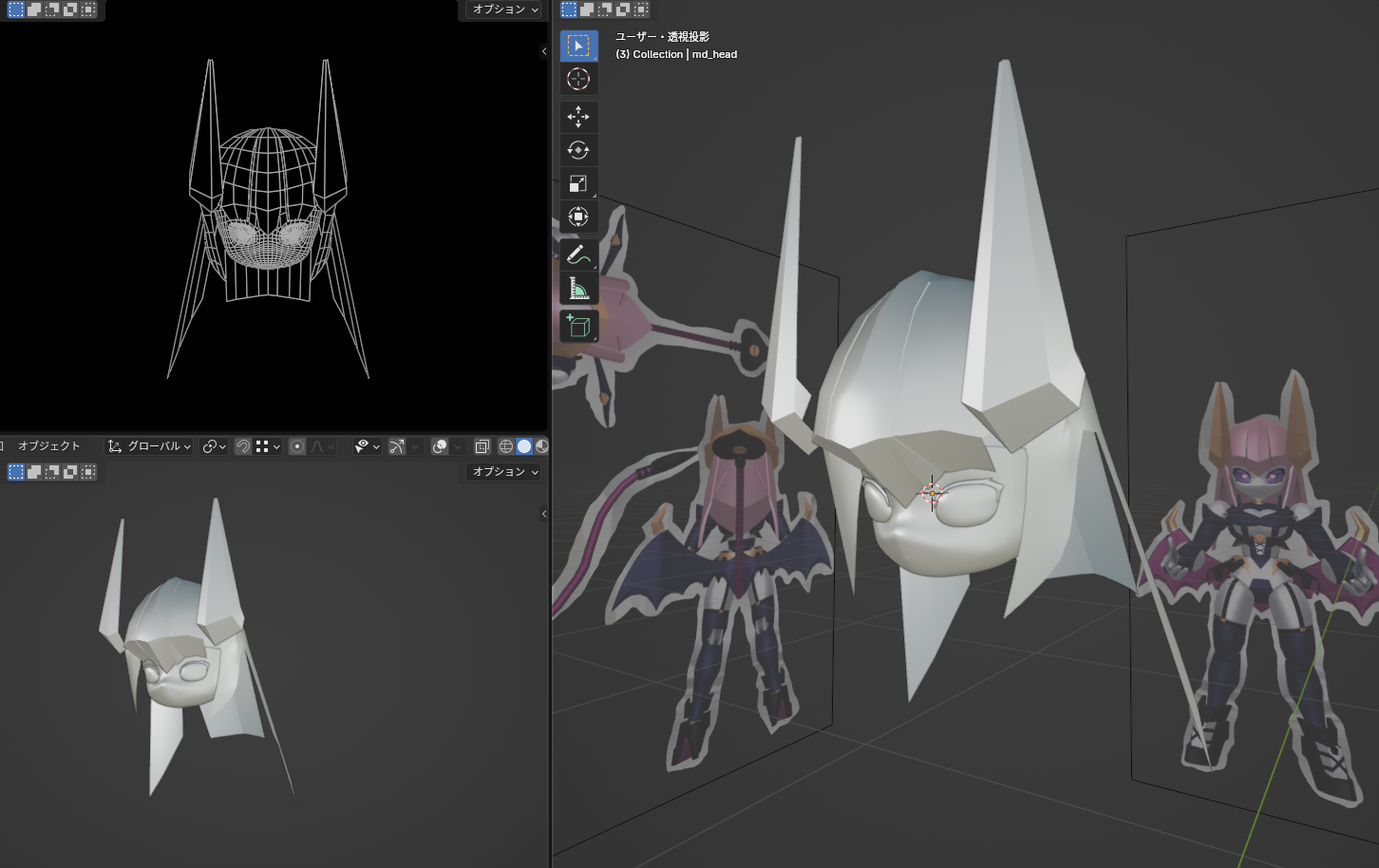Screen dimensions: 1379x868
Task: Choose the Rotate tool
Action: [x=578, y=150]
